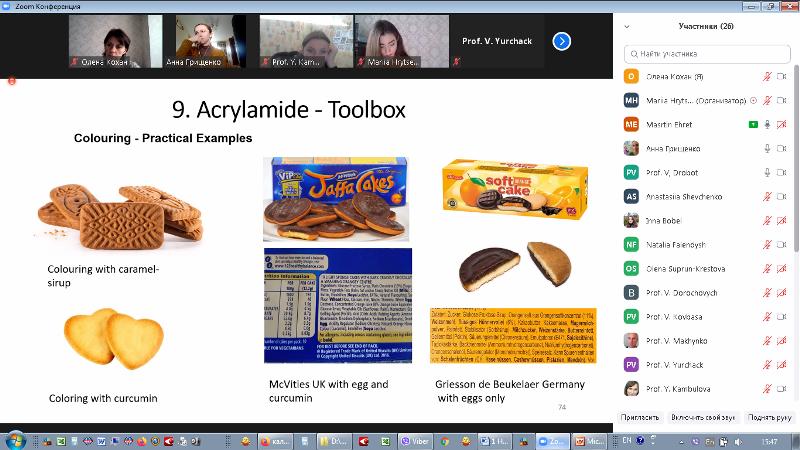800x450 pixels.
Task: Click the muted mic icon for Natalia Falendysh
Action: coord(767,244)
